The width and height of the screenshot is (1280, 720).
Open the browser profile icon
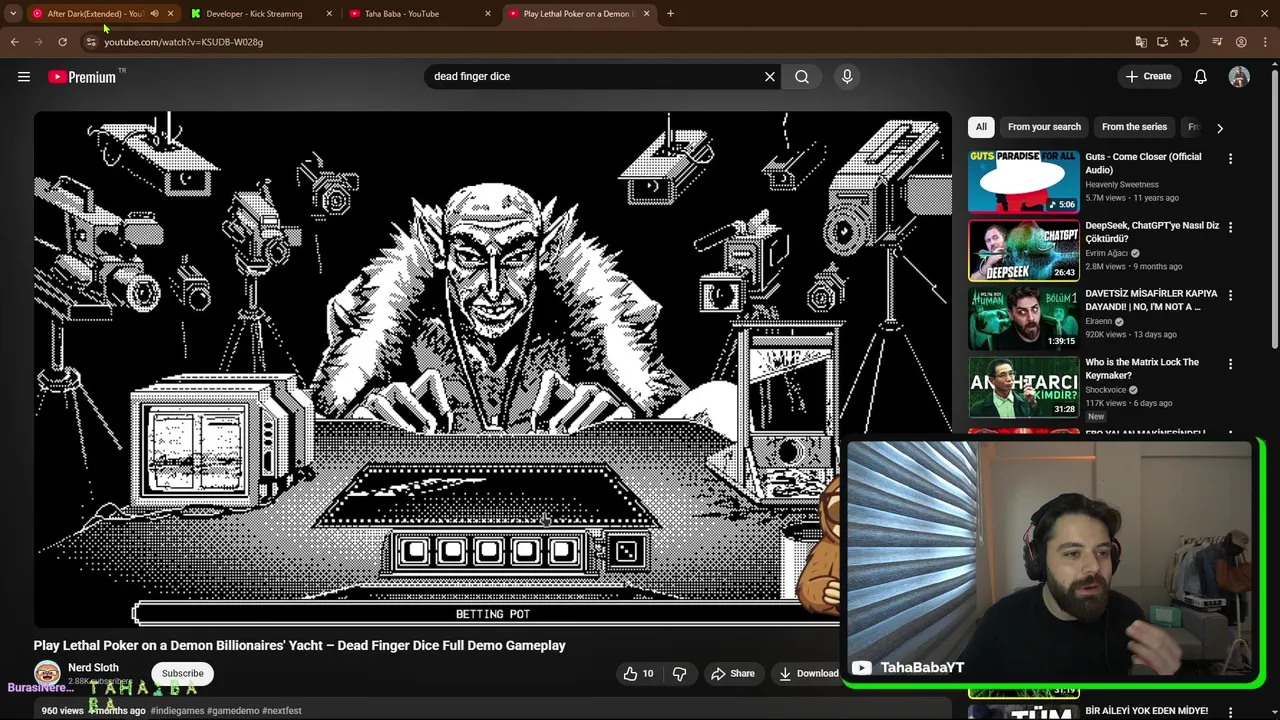pyautogui.click(x=1241, y=42)
